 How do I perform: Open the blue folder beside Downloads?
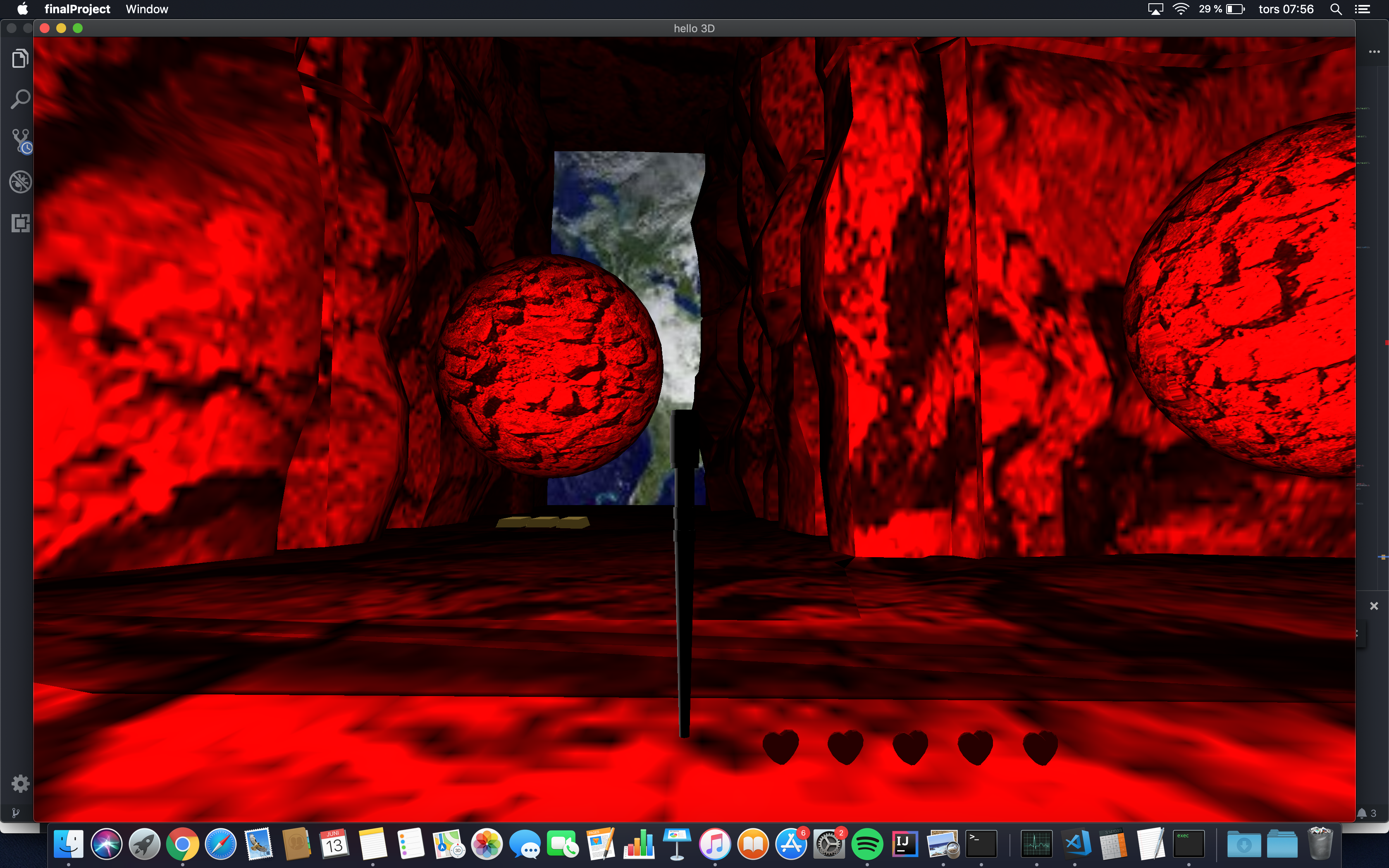coord(1282,844)
